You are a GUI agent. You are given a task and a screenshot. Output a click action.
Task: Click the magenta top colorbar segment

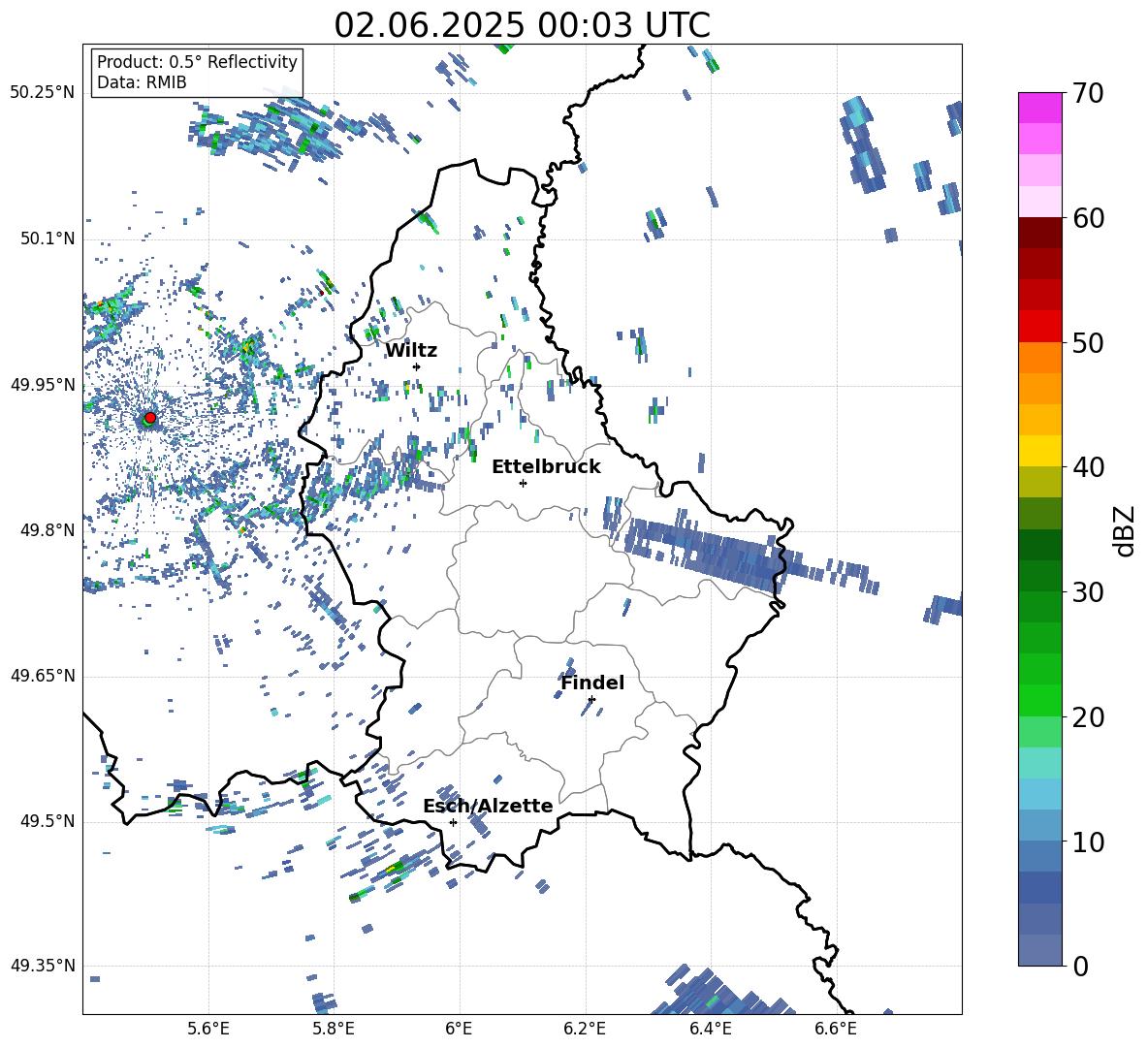click(x=1039, y=109)
